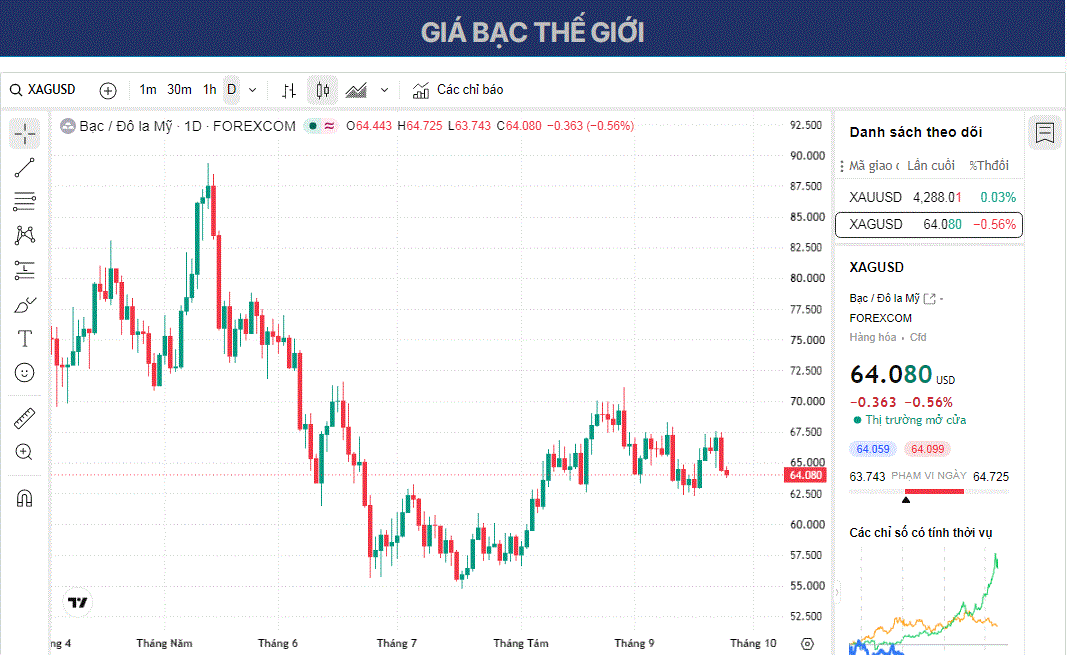
Task: Select the trend line drawing tool
Action: [24, 167]
